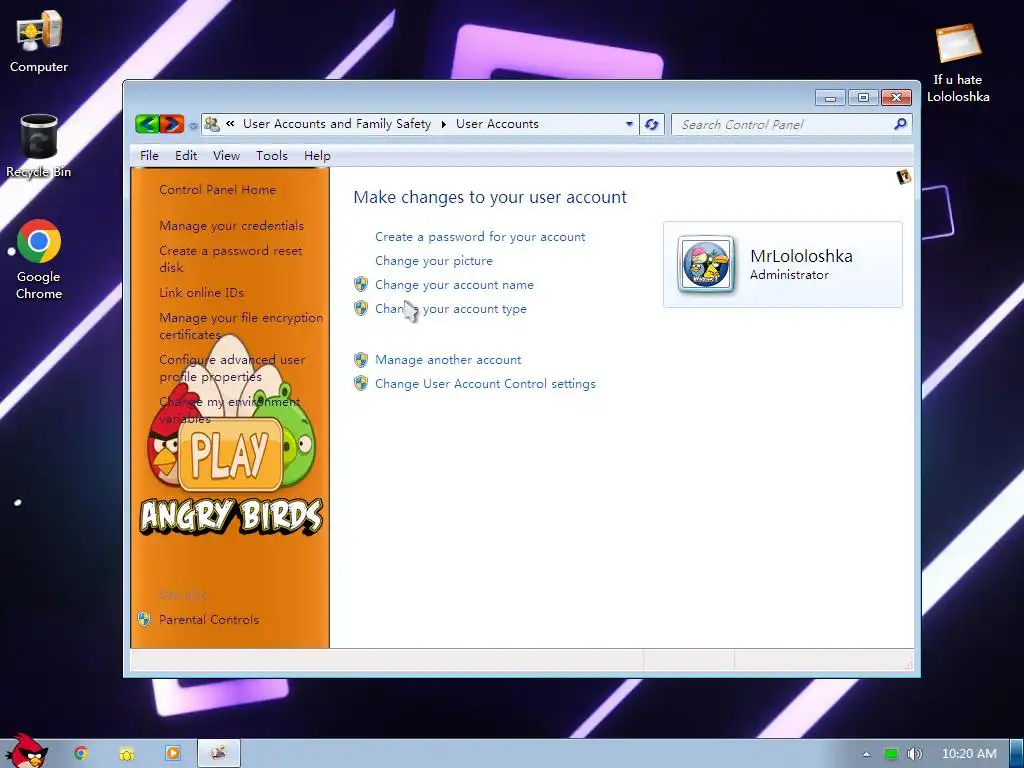Open Manage your credentials
Viewport: 1024px width, 768px height.
231,226
